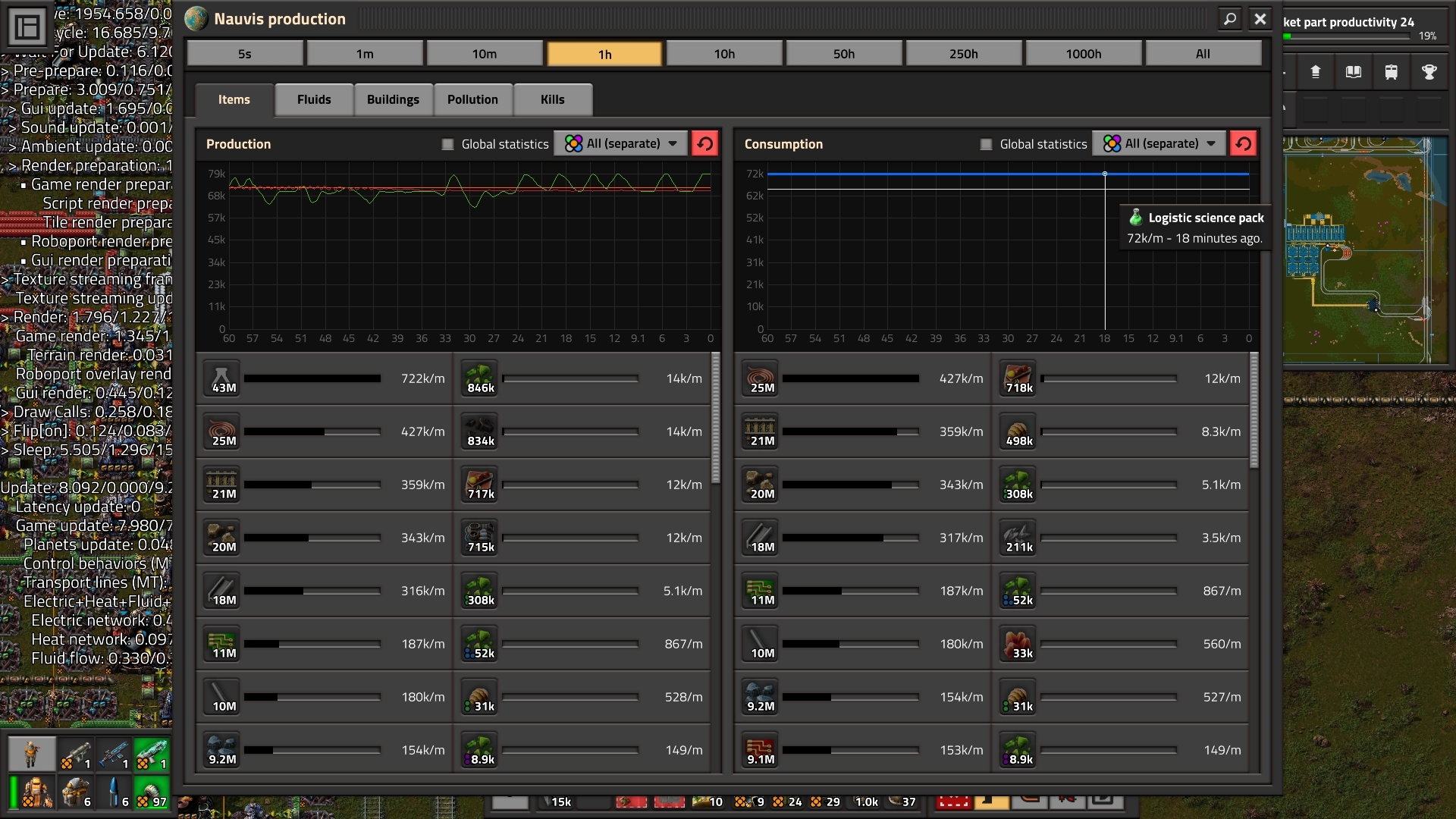
Task: Click the Consumption panel scrollbar
Action: (1254, 409)
